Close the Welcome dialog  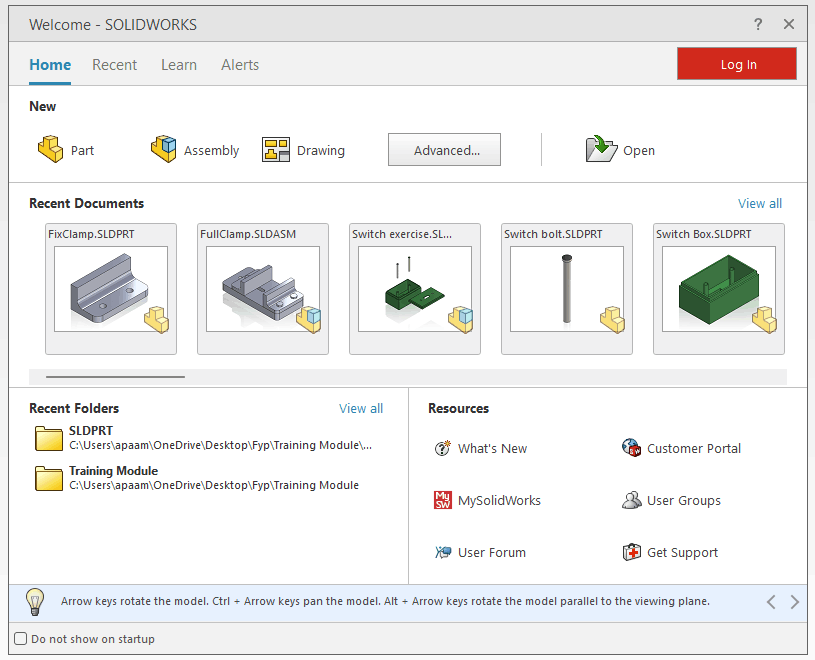point(789,24)
